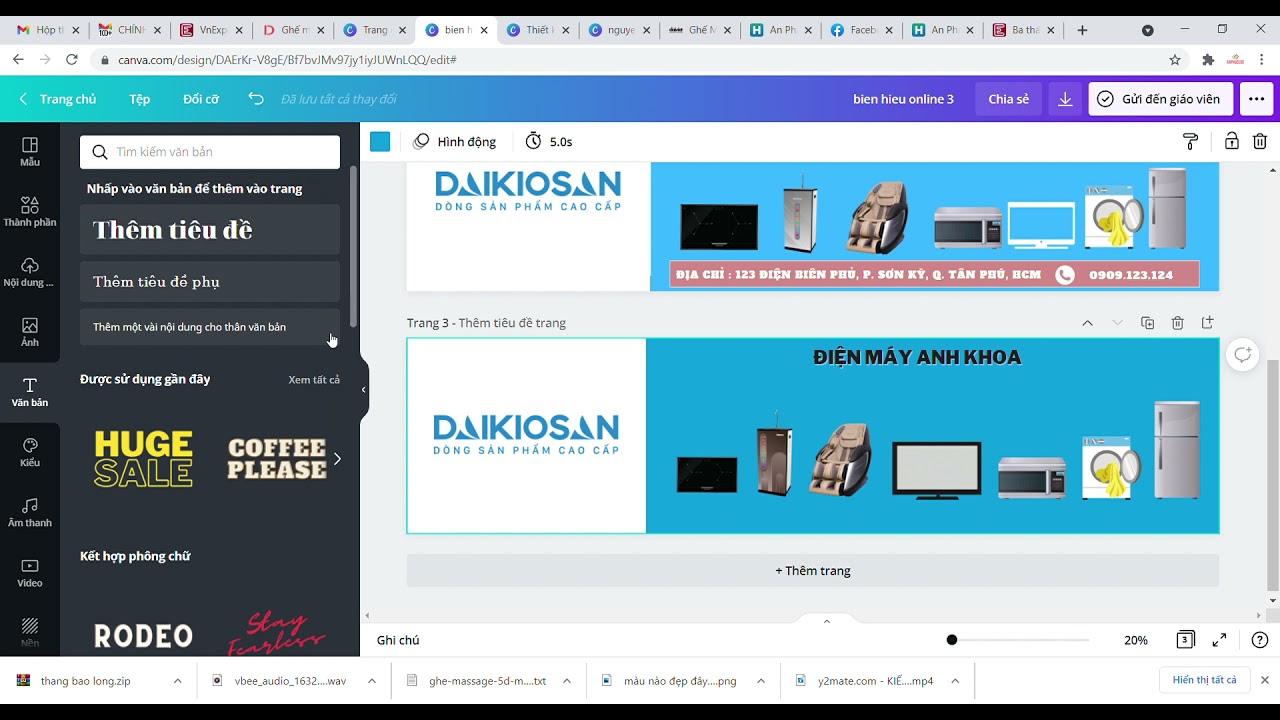Duplicate page 3 with copy icon
Viewport: 1280px width, 720px height.
coord(1147,323)
